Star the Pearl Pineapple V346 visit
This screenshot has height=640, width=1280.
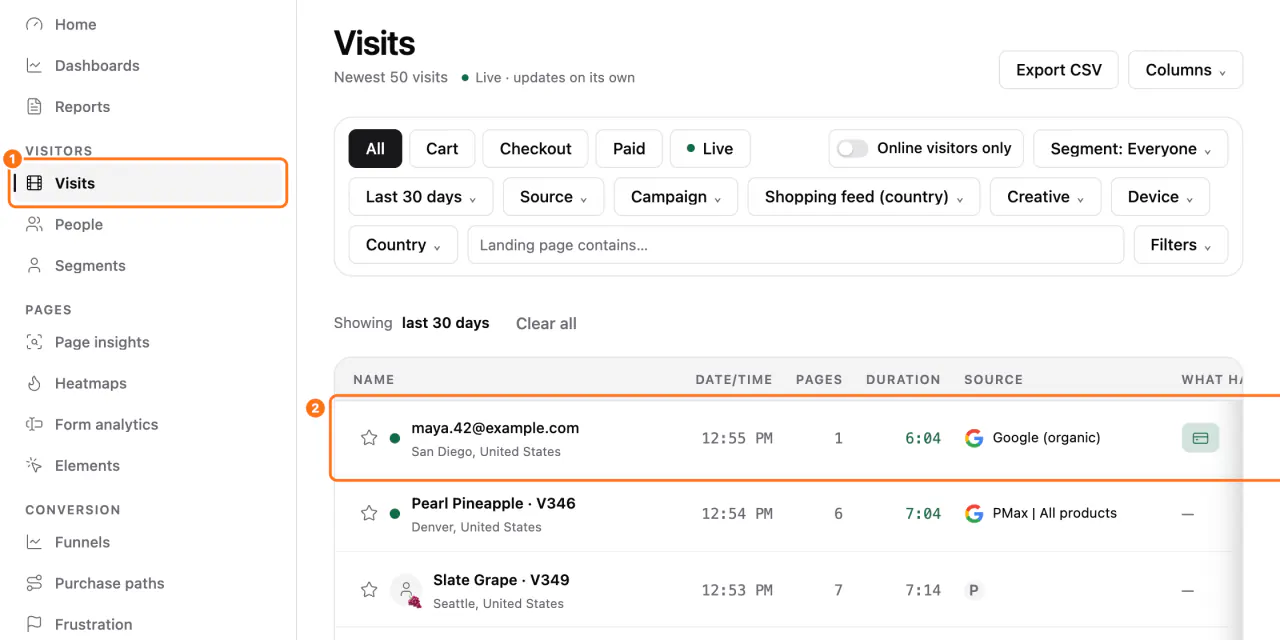point(369,513)
